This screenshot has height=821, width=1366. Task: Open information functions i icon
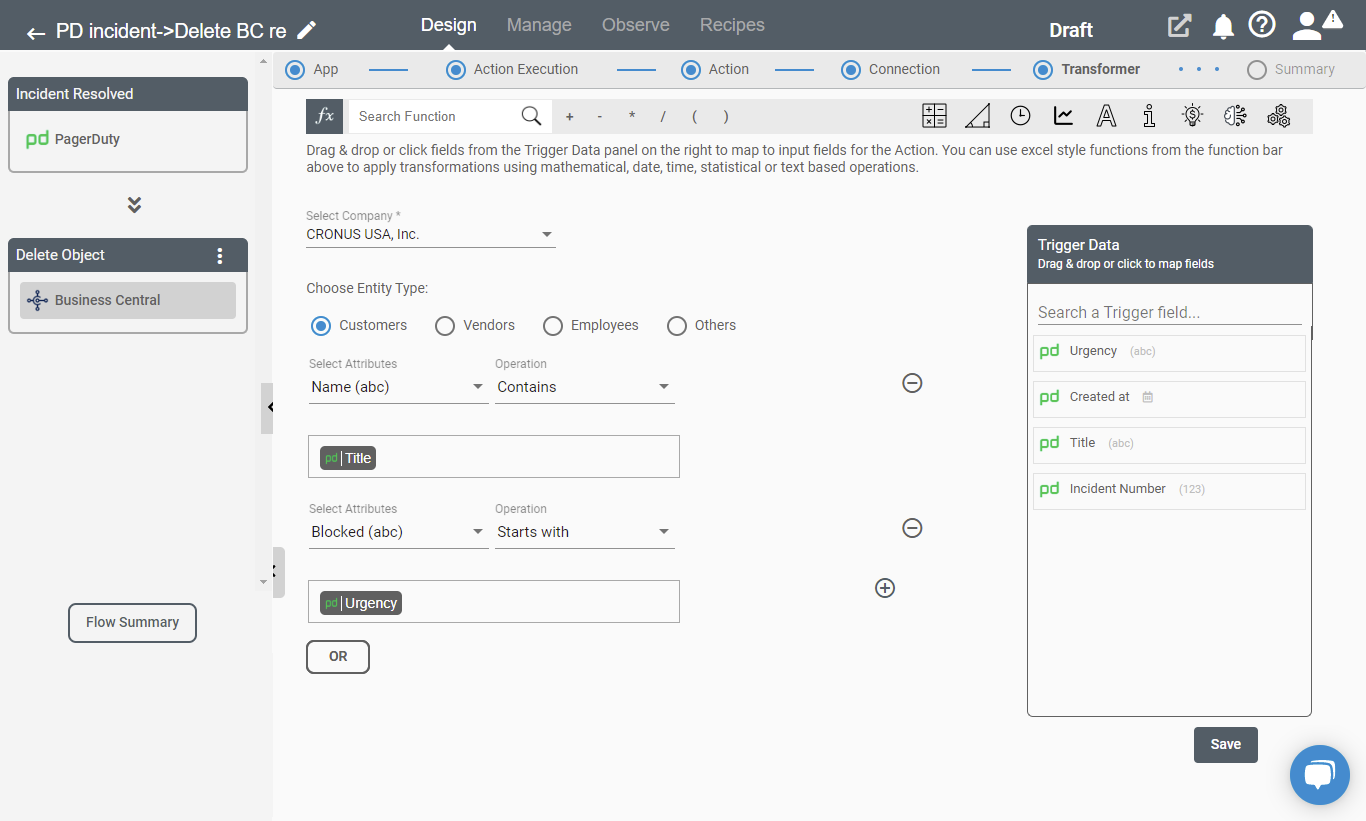click(1149, 116)
